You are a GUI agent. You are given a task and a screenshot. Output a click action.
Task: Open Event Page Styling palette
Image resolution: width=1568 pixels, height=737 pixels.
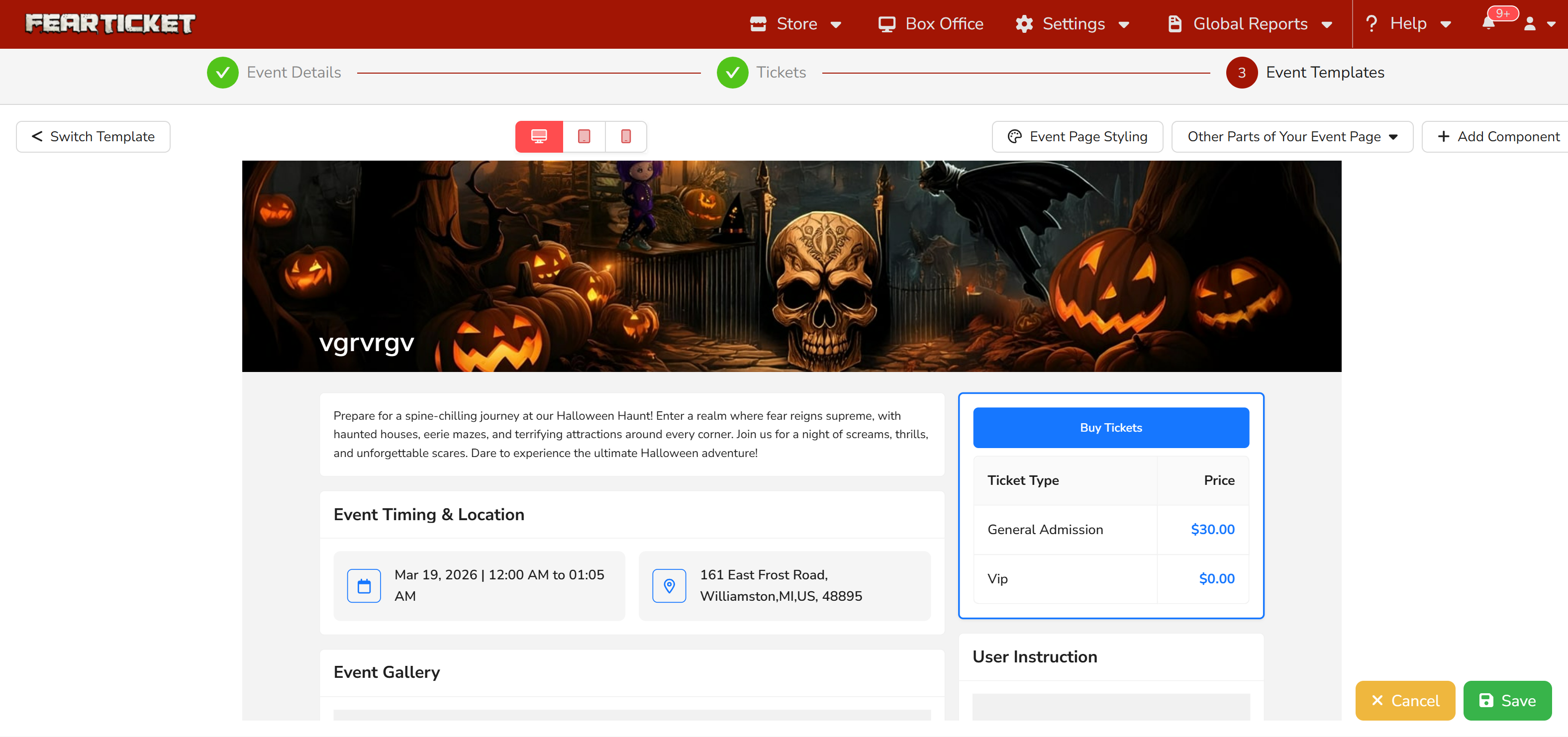pos(1077,136)
